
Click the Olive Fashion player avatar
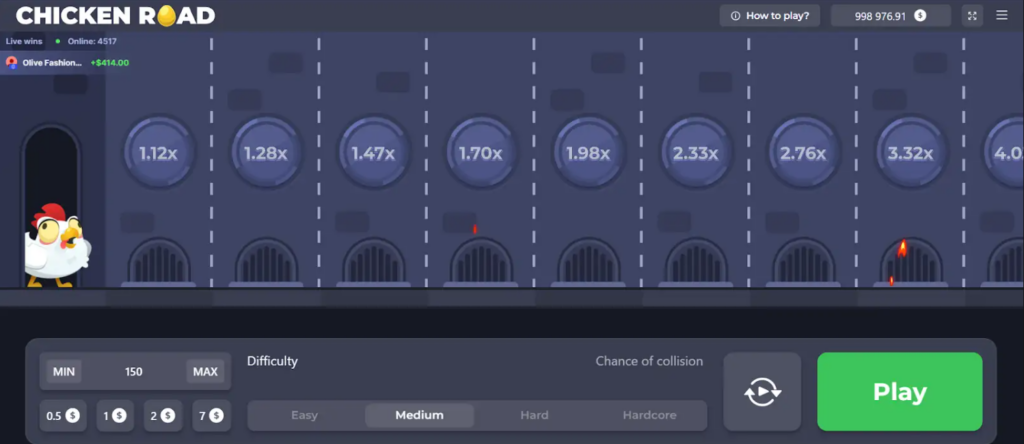click(x=12, y=63)
